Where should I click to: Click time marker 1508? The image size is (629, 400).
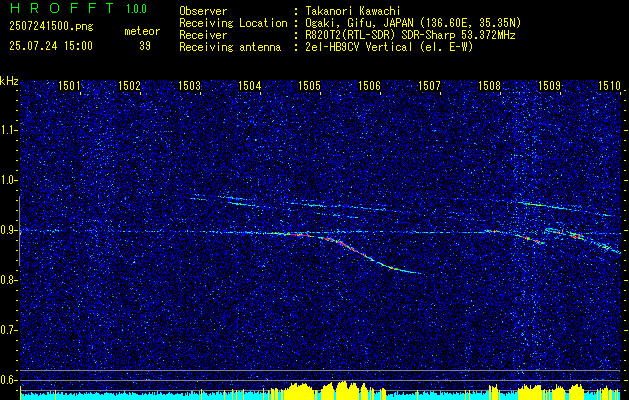click(x=489, y=85)
